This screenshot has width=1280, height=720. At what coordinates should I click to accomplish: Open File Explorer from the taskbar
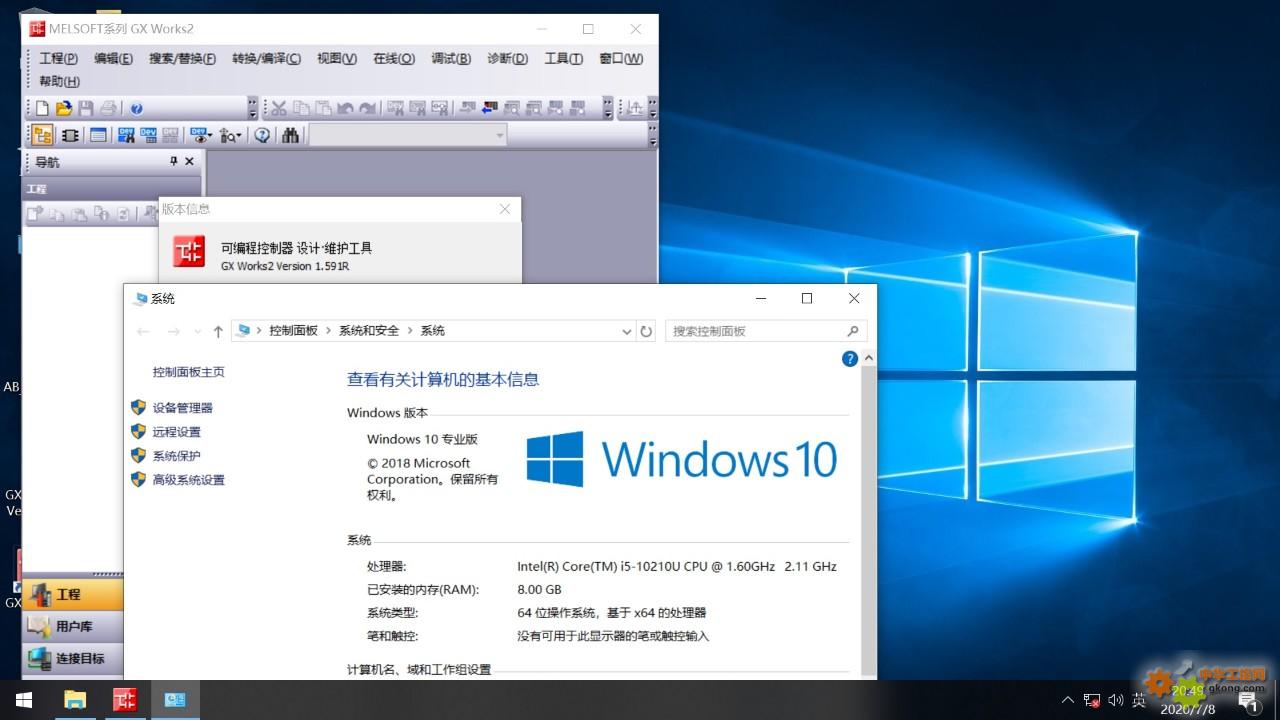point(75,700)
